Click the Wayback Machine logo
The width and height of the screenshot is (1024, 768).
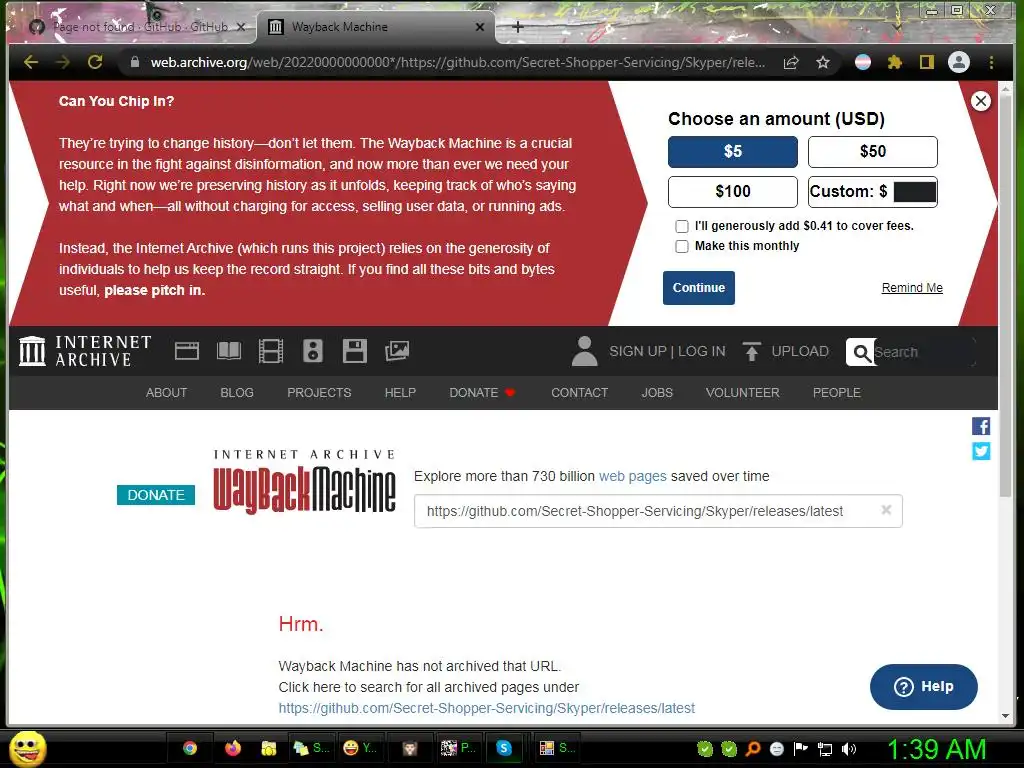tap(304, 481)
